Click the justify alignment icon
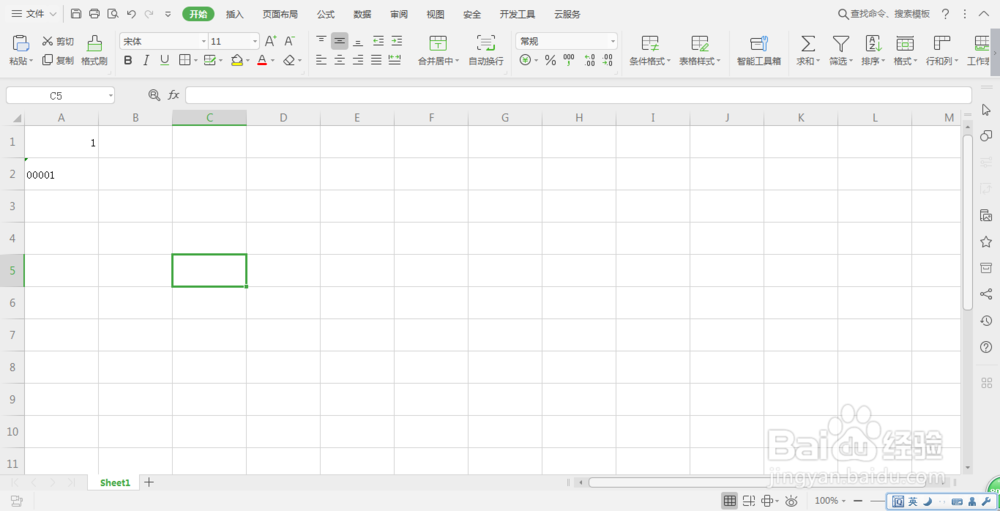Viewport: 1000px width, 511px height. [x=377, y=60]
